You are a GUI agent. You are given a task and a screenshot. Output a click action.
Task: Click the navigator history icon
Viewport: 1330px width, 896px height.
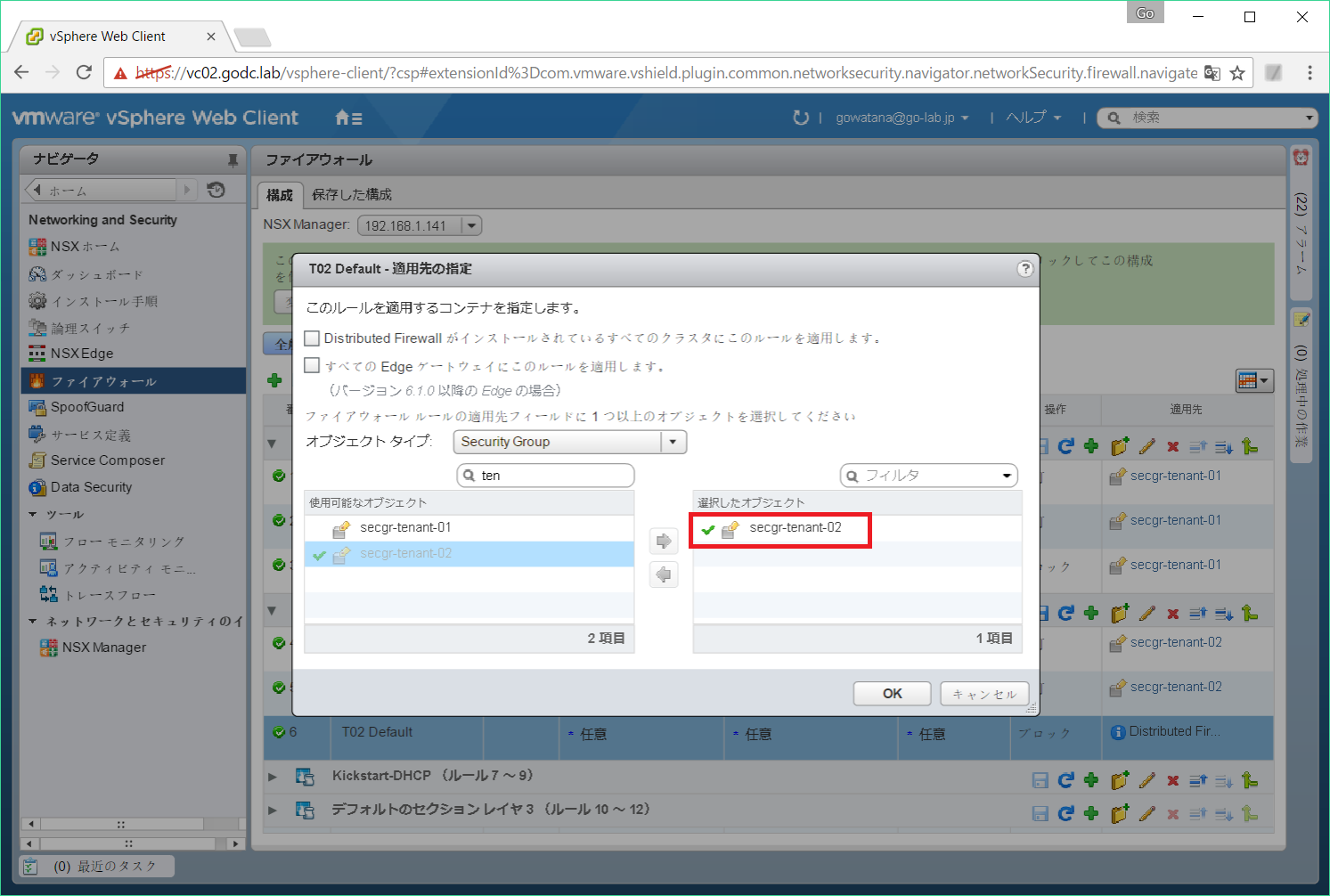pos(216,190)
